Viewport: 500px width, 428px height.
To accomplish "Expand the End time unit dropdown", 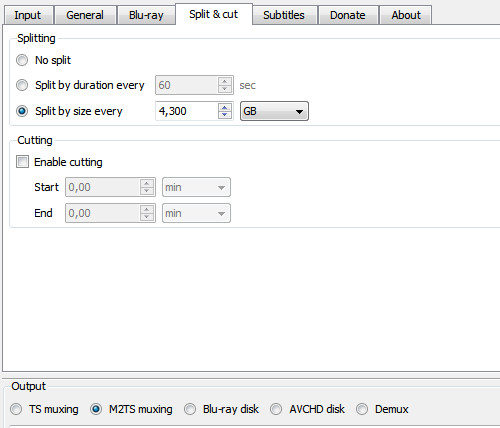I will (x=196, y=213).
